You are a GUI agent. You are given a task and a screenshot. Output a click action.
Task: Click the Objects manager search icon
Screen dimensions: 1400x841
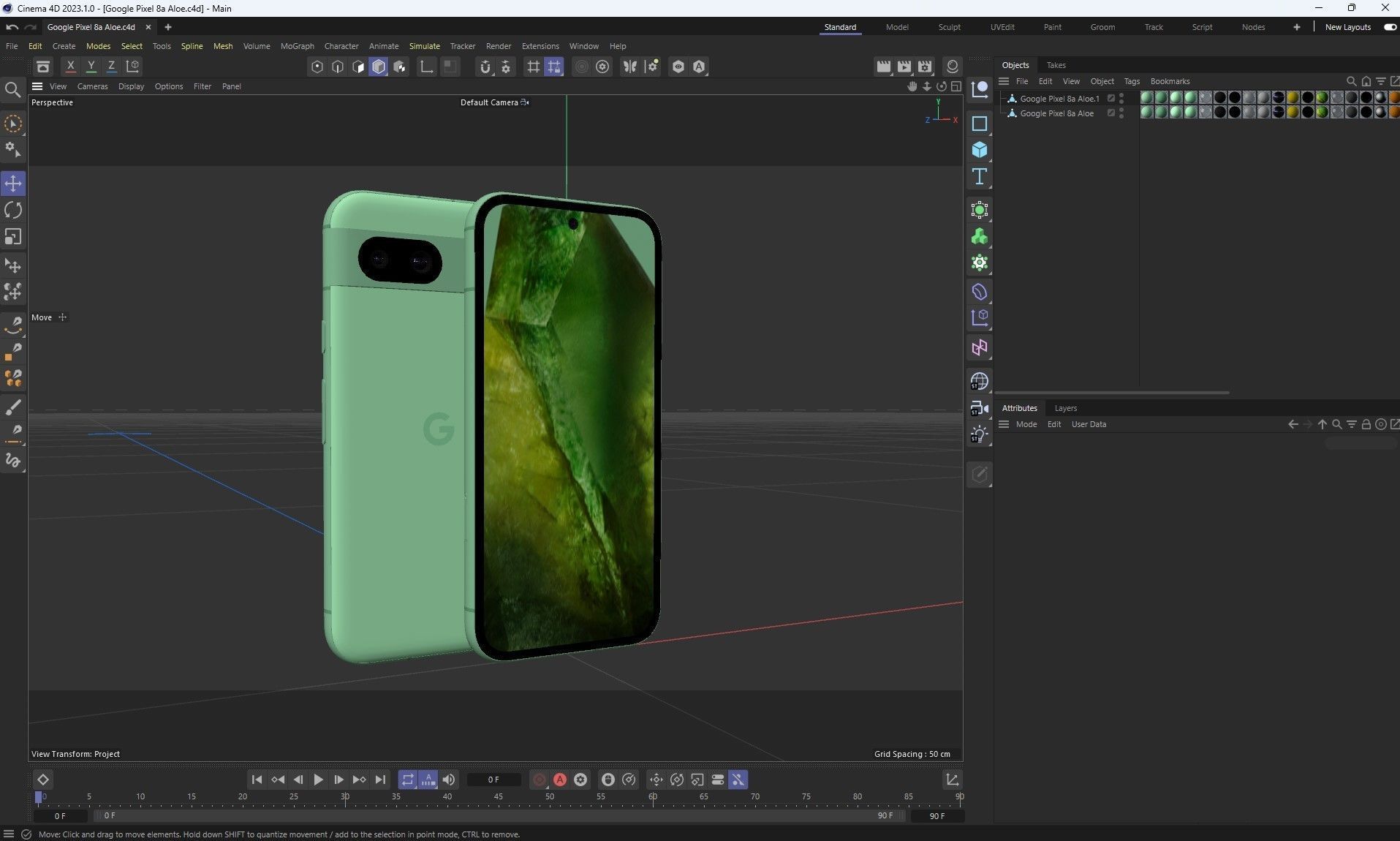(1351, 81)
